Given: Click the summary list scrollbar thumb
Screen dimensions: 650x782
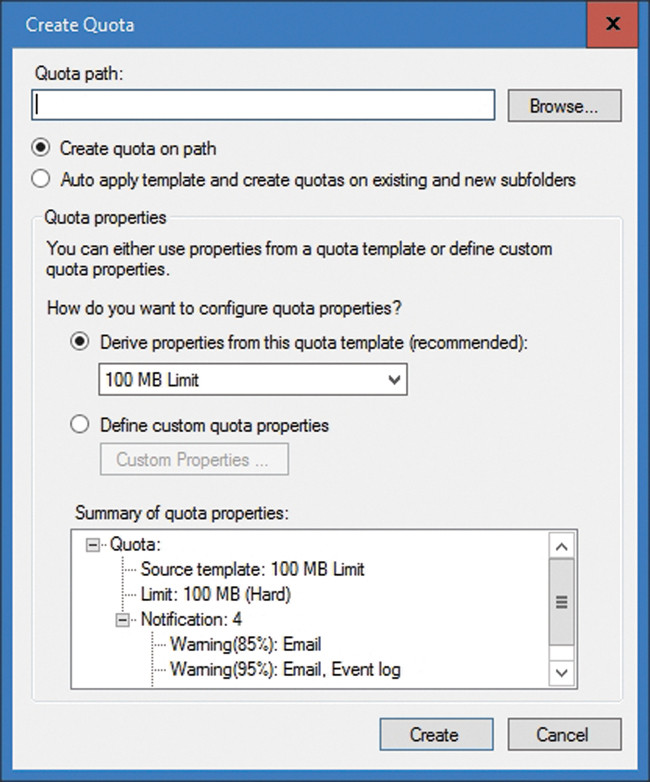Looking at the screenshot, I should tap(561, 603).
